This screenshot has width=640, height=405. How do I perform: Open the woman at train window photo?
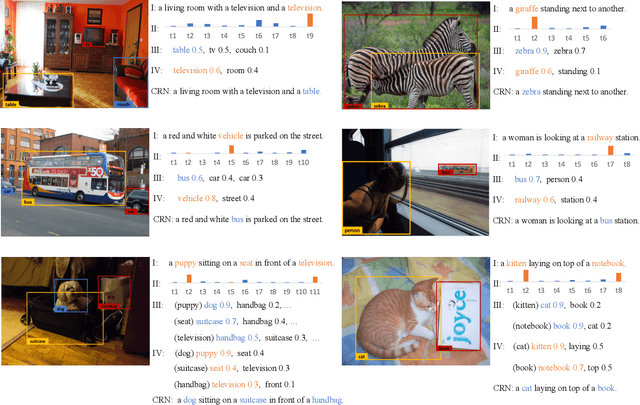click(x=416, y=182)
